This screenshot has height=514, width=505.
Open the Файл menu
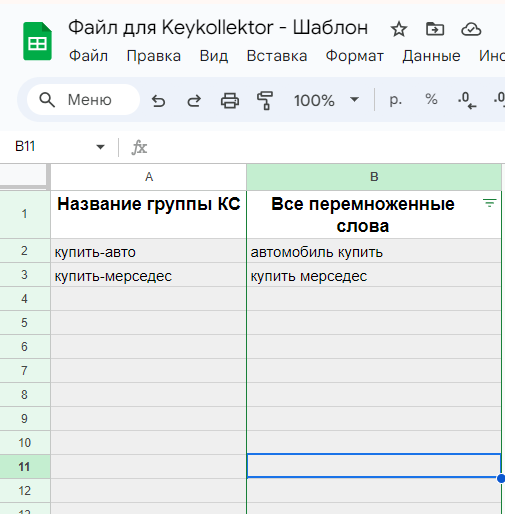(x=88, y=56)
